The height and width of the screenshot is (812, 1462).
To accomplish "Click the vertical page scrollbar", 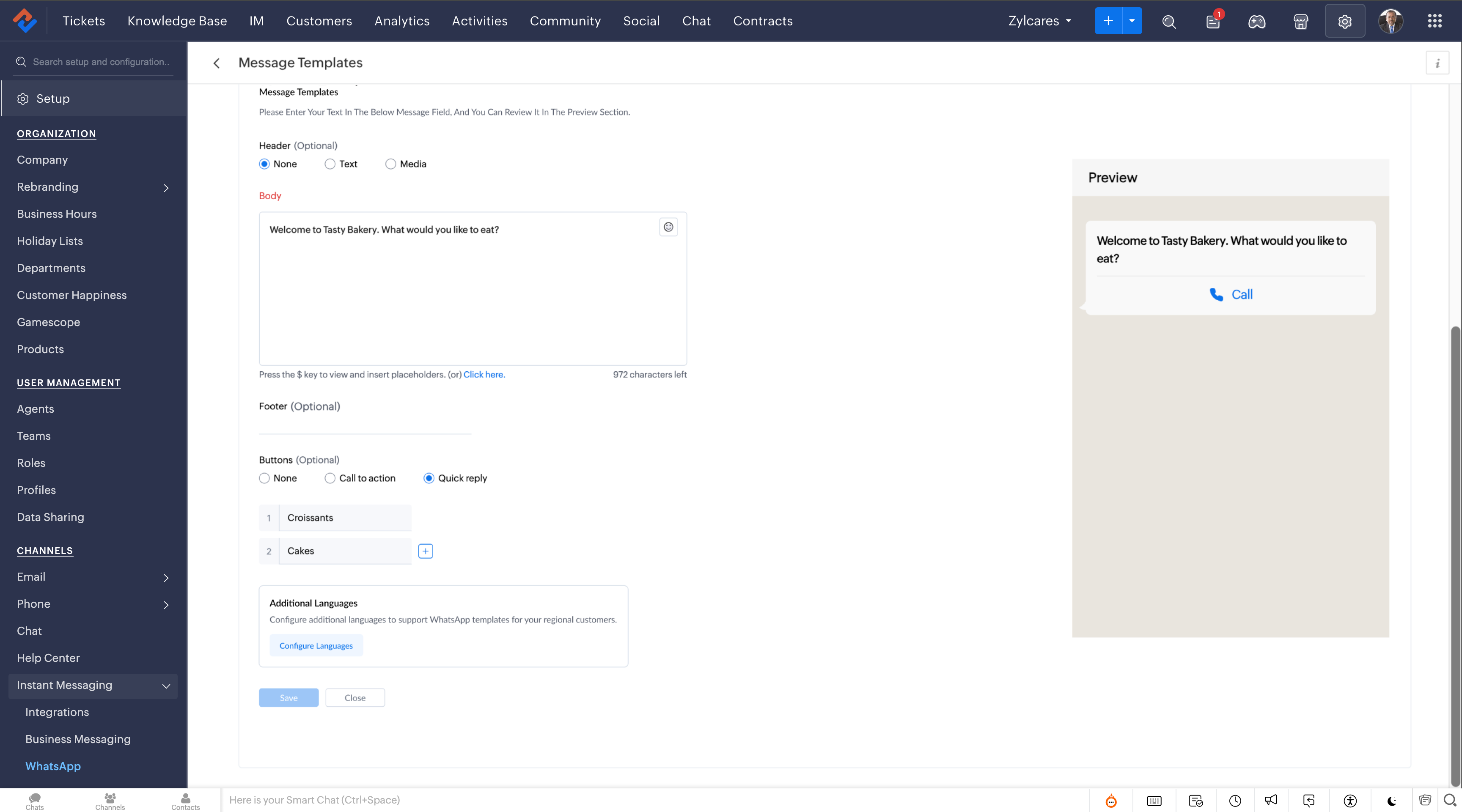I will (1455, 556).
